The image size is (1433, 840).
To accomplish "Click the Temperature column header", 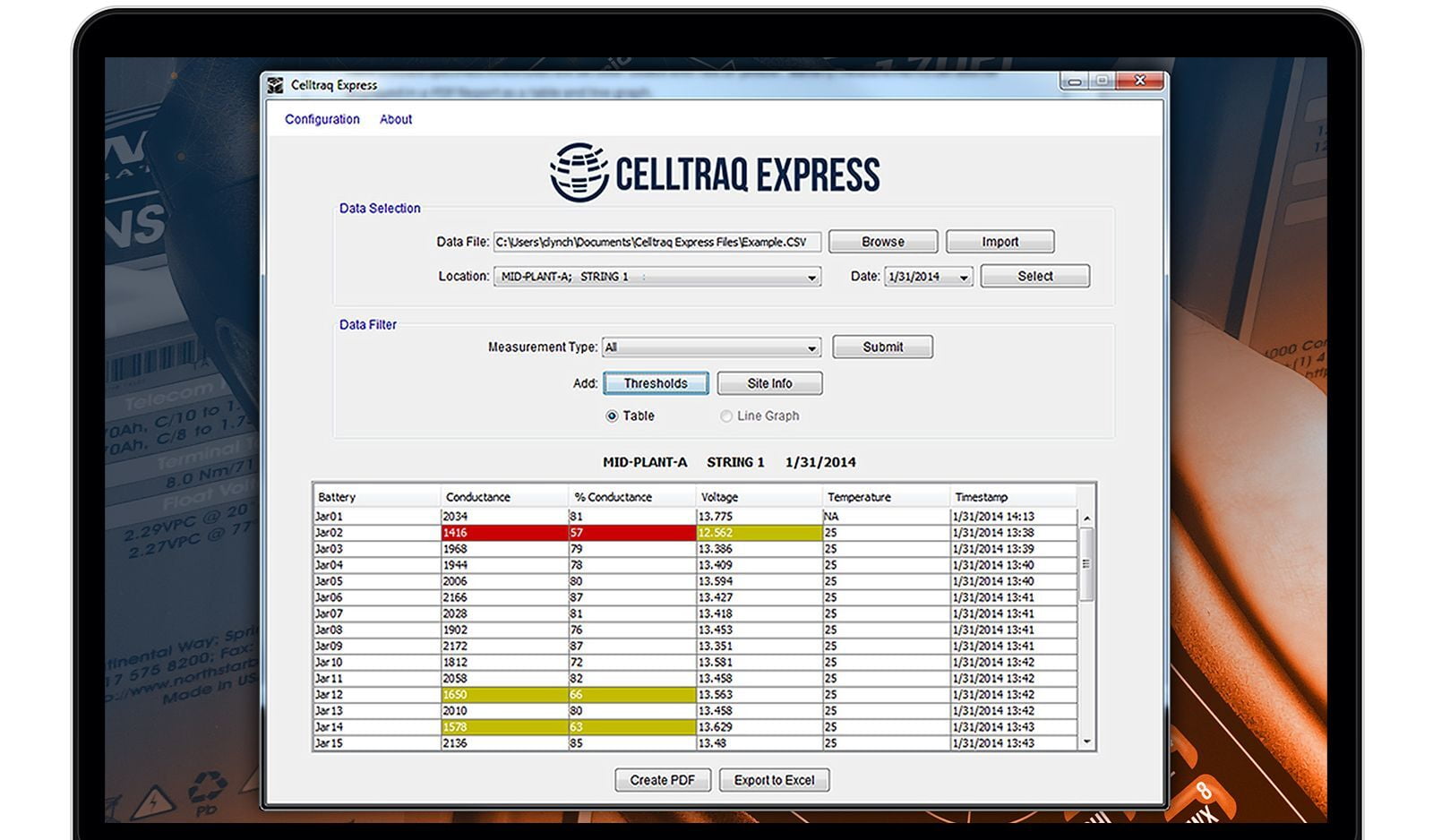I will pos(887,497).
